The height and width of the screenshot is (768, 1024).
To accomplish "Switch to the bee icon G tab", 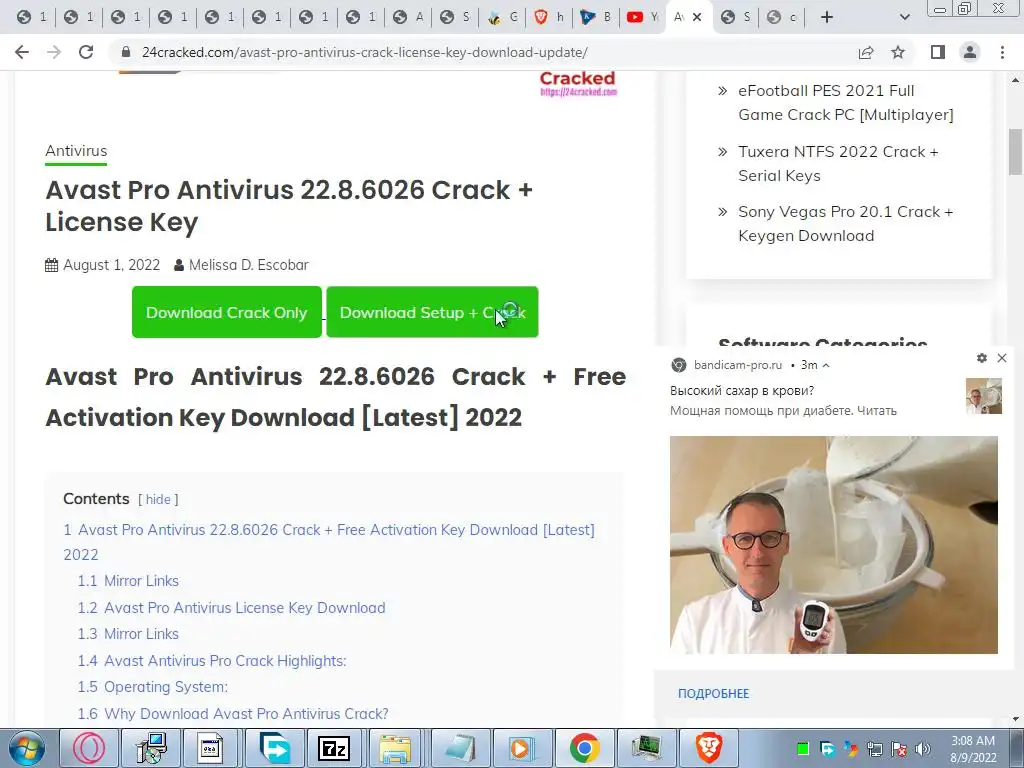I will pos(502,17).
